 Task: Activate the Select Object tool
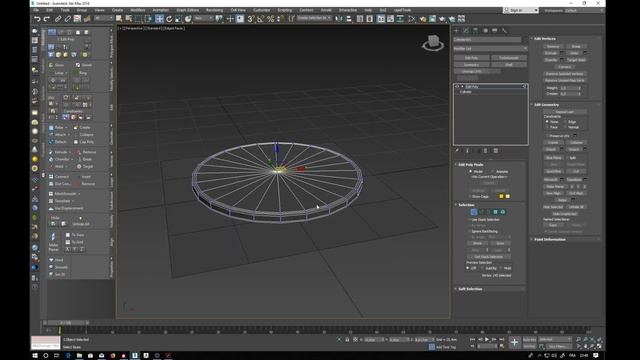(119, 19)
